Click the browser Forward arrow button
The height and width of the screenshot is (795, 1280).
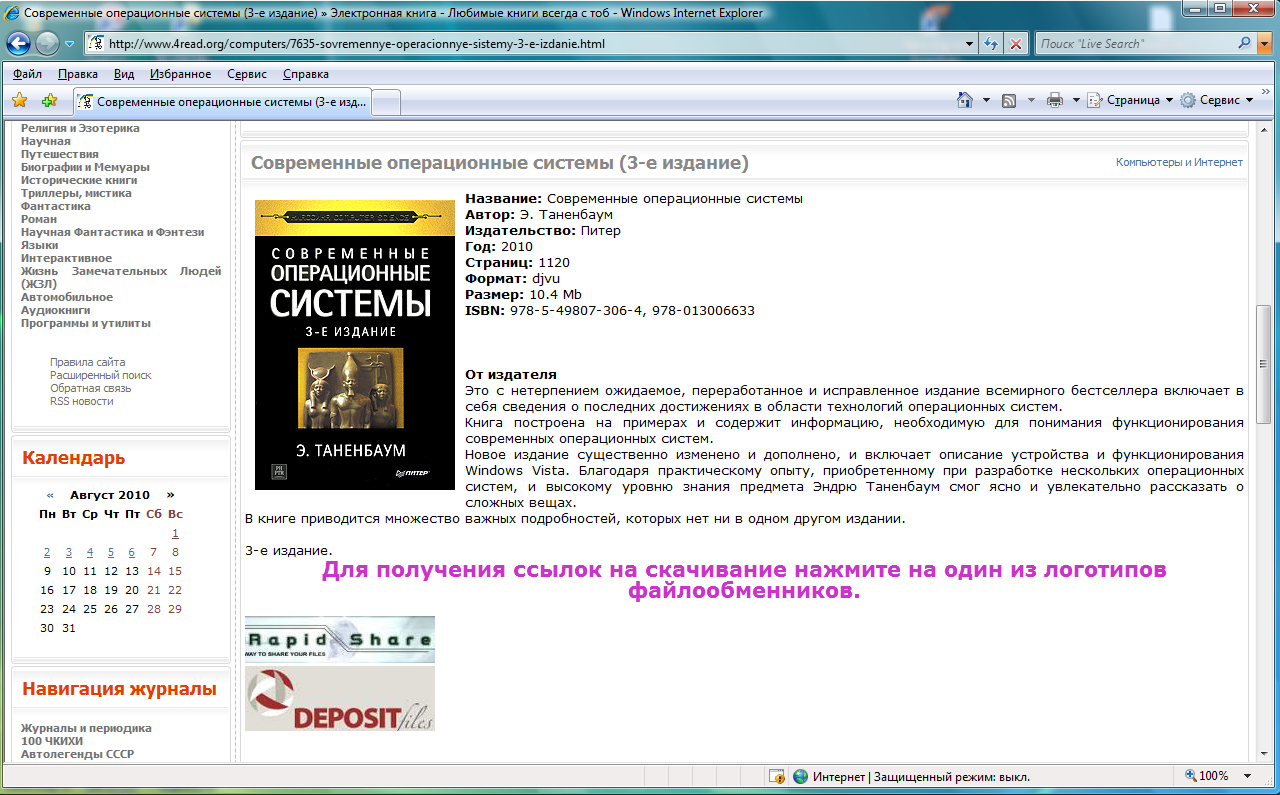47,44
